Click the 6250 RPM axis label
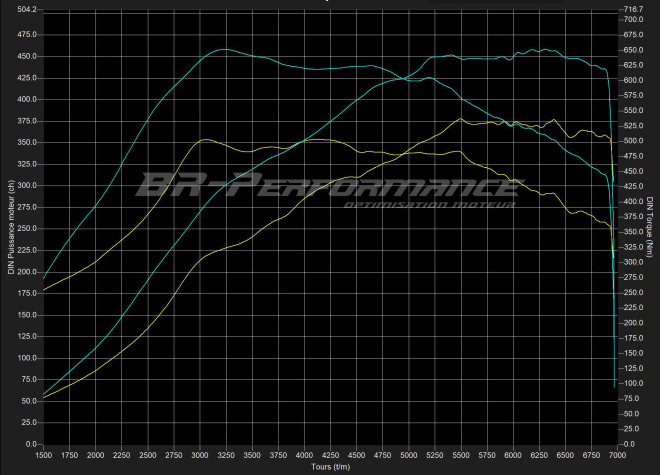The height and width of the screenshot is (475, 660). pyautogui.click(x=540, y=454)
